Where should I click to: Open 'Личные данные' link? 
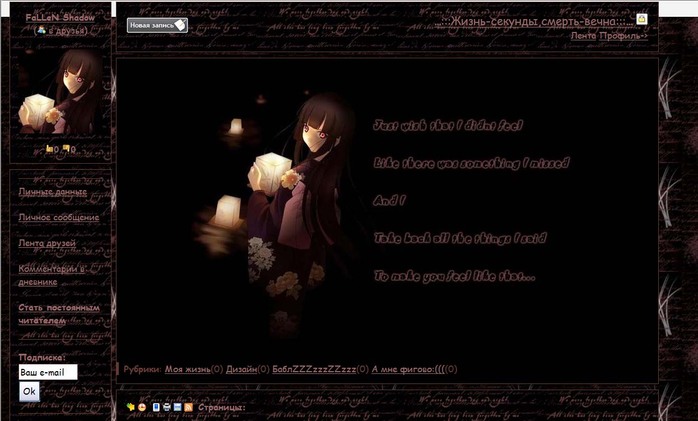[x=53, y=192]
